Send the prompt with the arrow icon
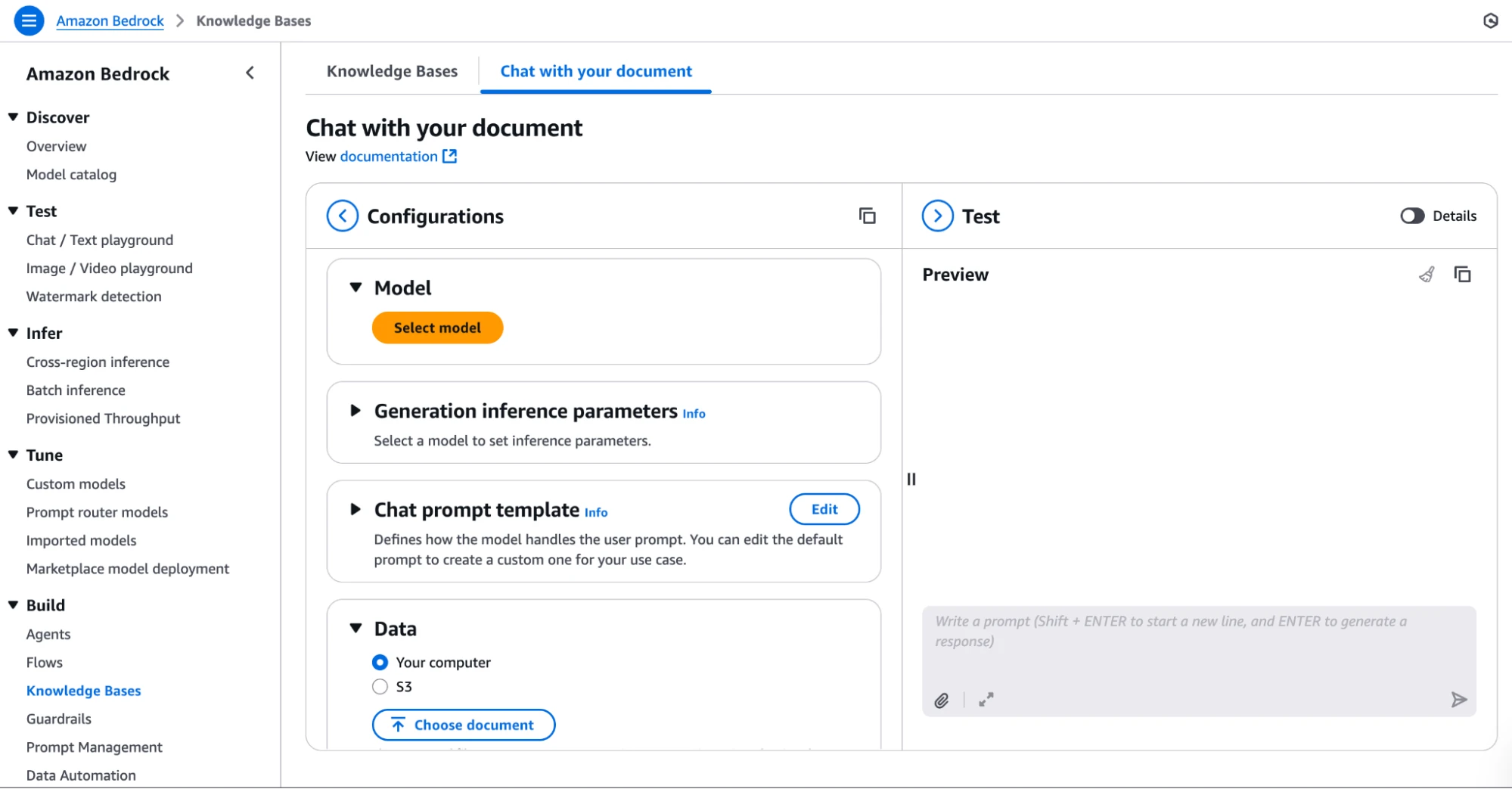1512x789 pixels. (x=1459, y=700)
